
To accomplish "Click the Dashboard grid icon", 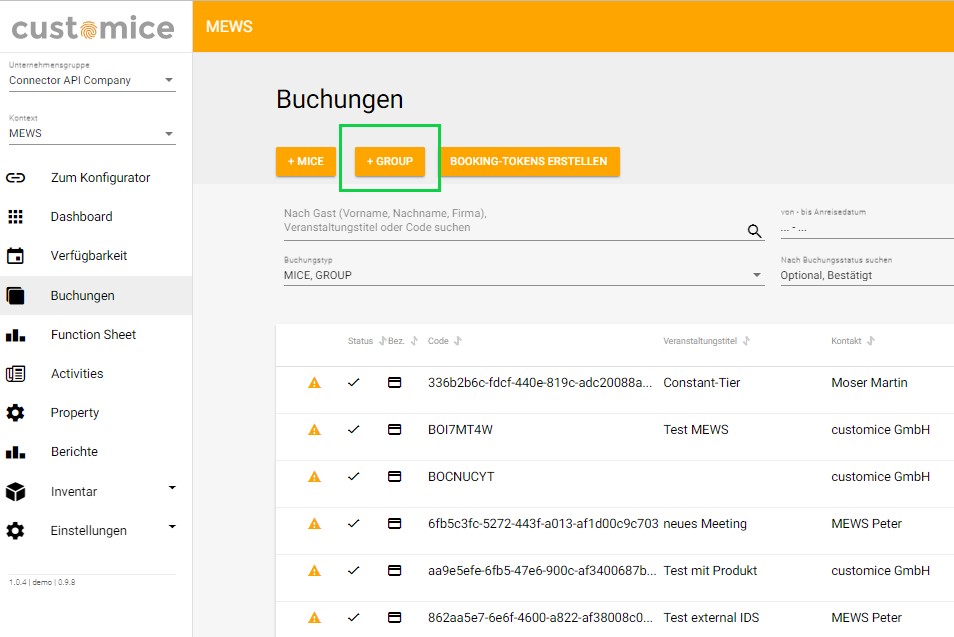I will tap(15, 217).
